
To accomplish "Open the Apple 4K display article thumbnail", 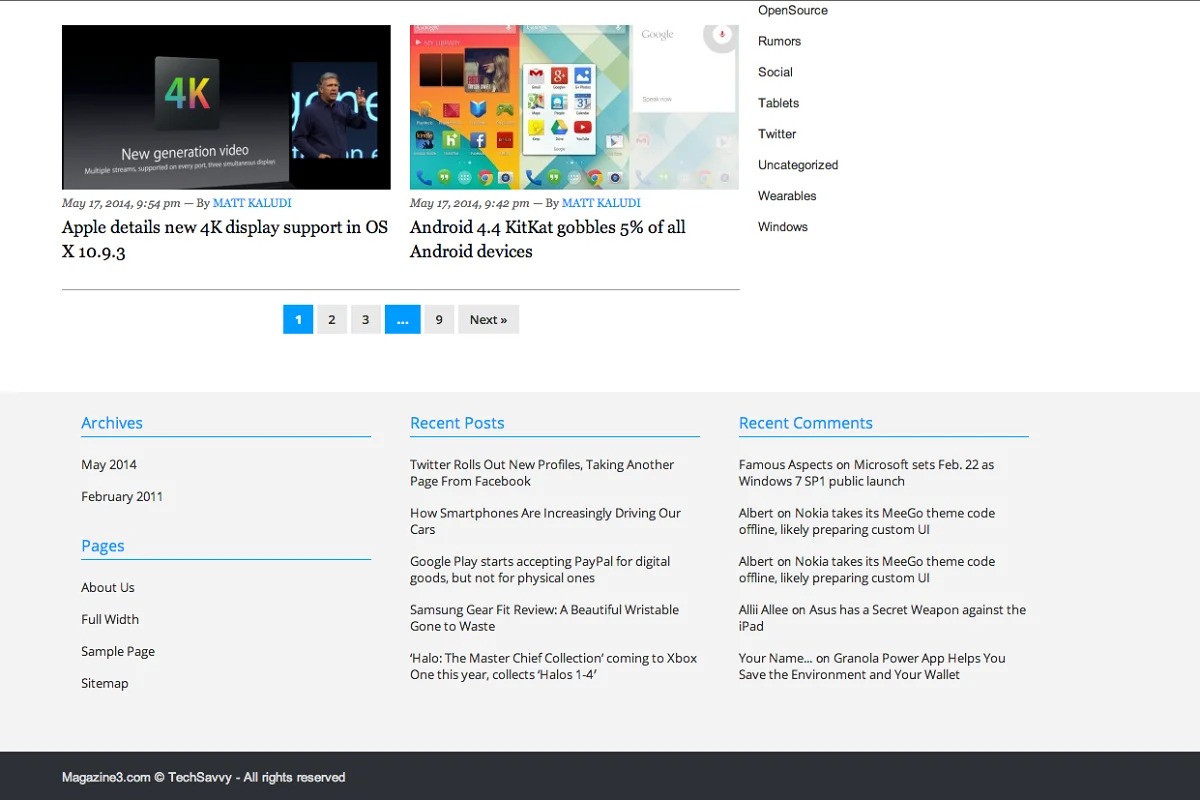I will pyautogui.click(x=226, y=107).
